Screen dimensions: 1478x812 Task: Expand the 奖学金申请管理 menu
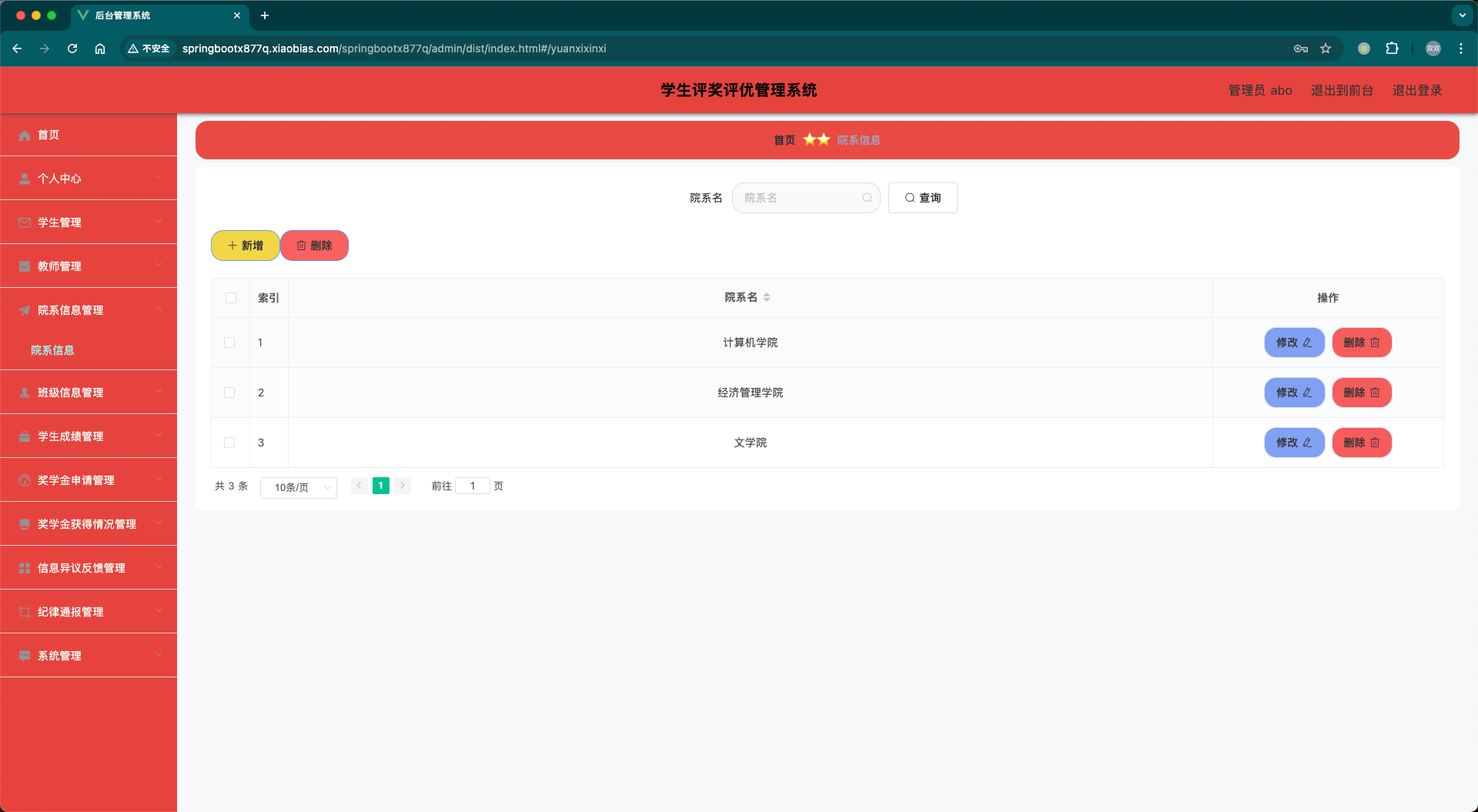[89, 480]
